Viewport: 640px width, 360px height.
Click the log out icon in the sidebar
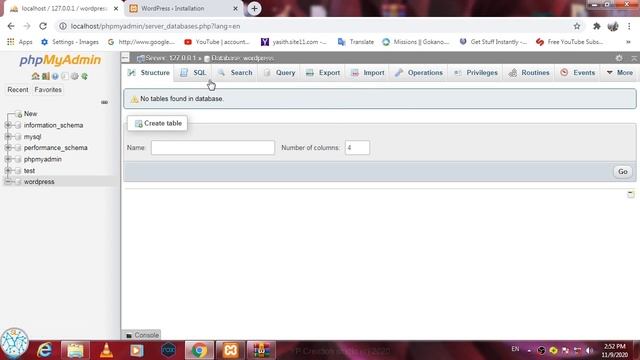coord(45,76)
